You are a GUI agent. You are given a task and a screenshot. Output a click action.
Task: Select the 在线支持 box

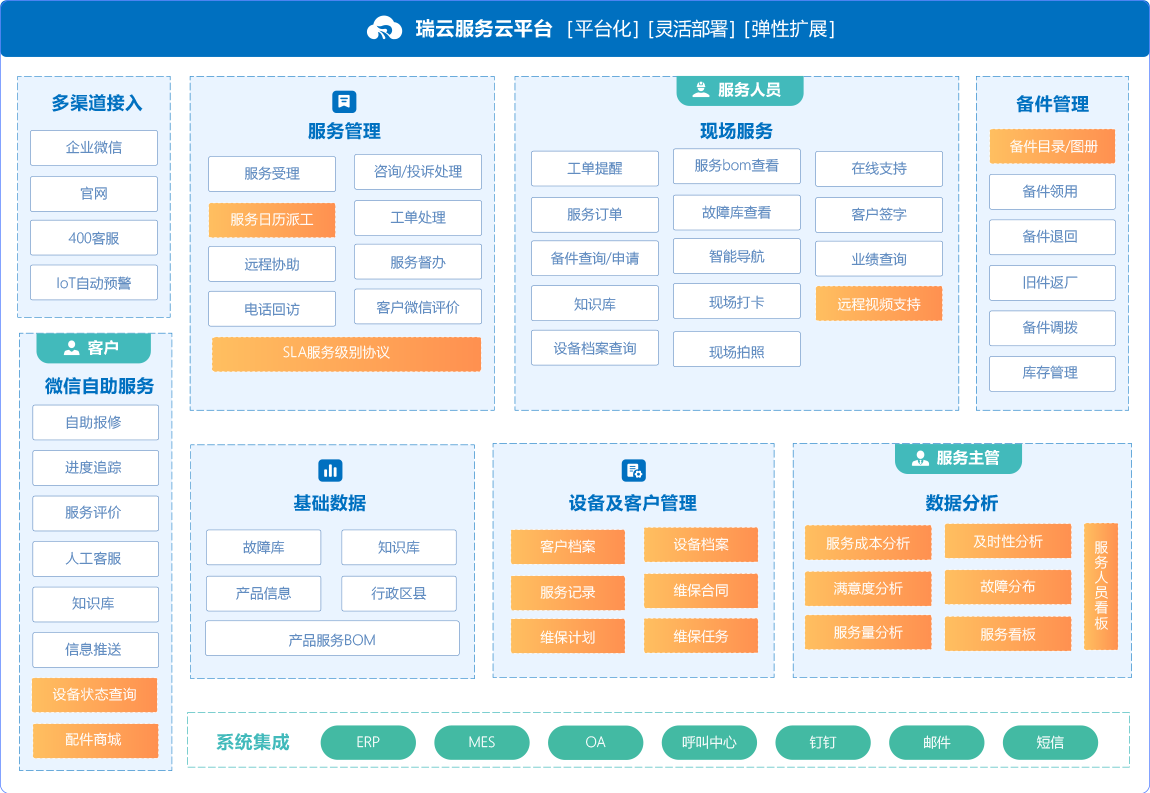tap(879, 169)
